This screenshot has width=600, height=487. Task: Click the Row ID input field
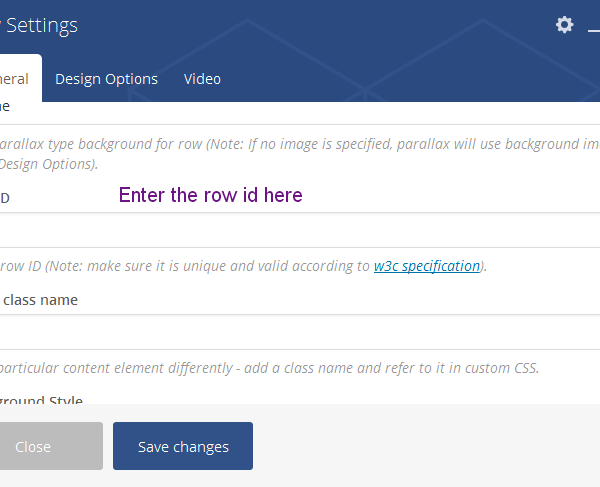300,230
